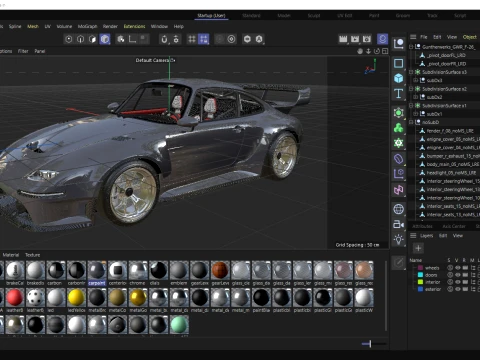Open the Window menu
This screenshot has height=360, width=480.
(159, 26)
